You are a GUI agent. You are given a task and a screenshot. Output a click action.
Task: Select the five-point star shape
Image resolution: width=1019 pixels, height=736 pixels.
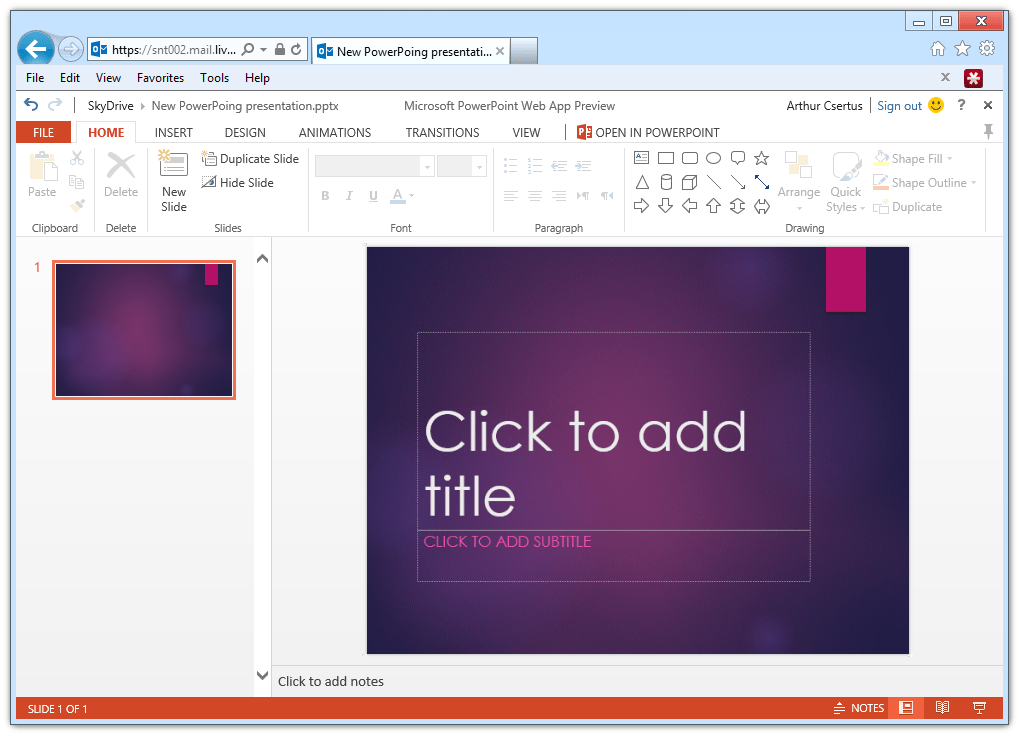pos(762,158)
